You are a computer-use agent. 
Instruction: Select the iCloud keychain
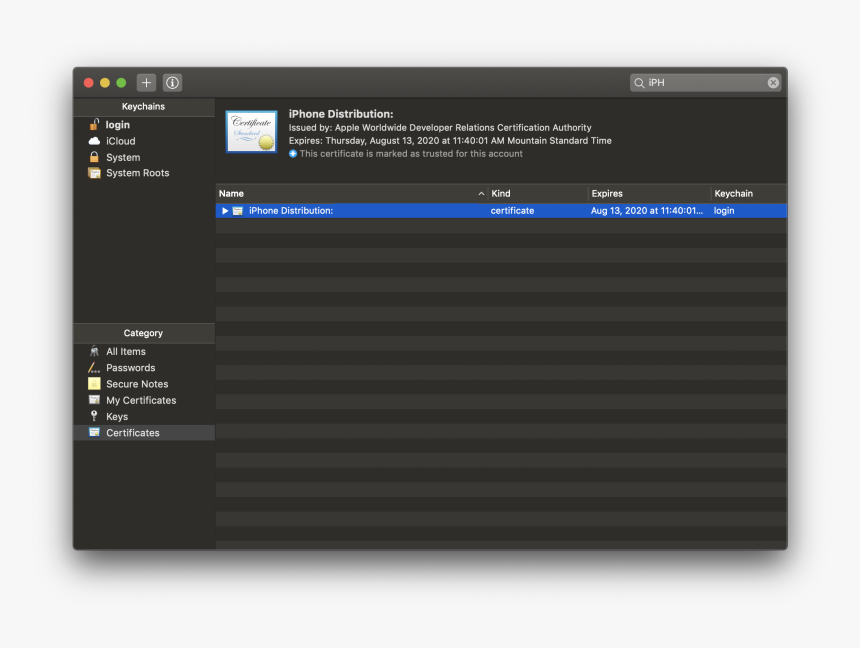tap(120, 141)
